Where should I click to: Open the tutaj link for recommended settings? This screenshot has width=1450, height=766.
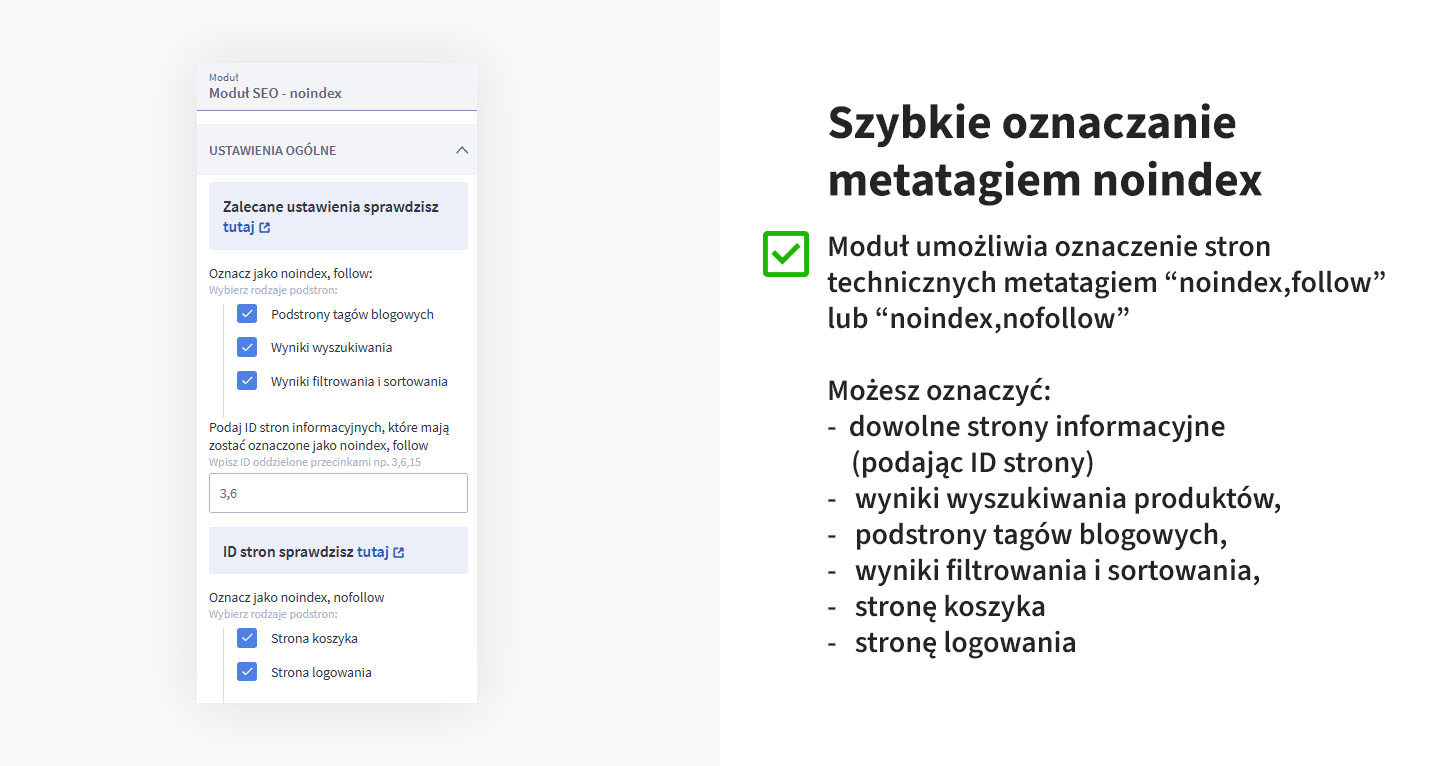(x=238, y=227)
